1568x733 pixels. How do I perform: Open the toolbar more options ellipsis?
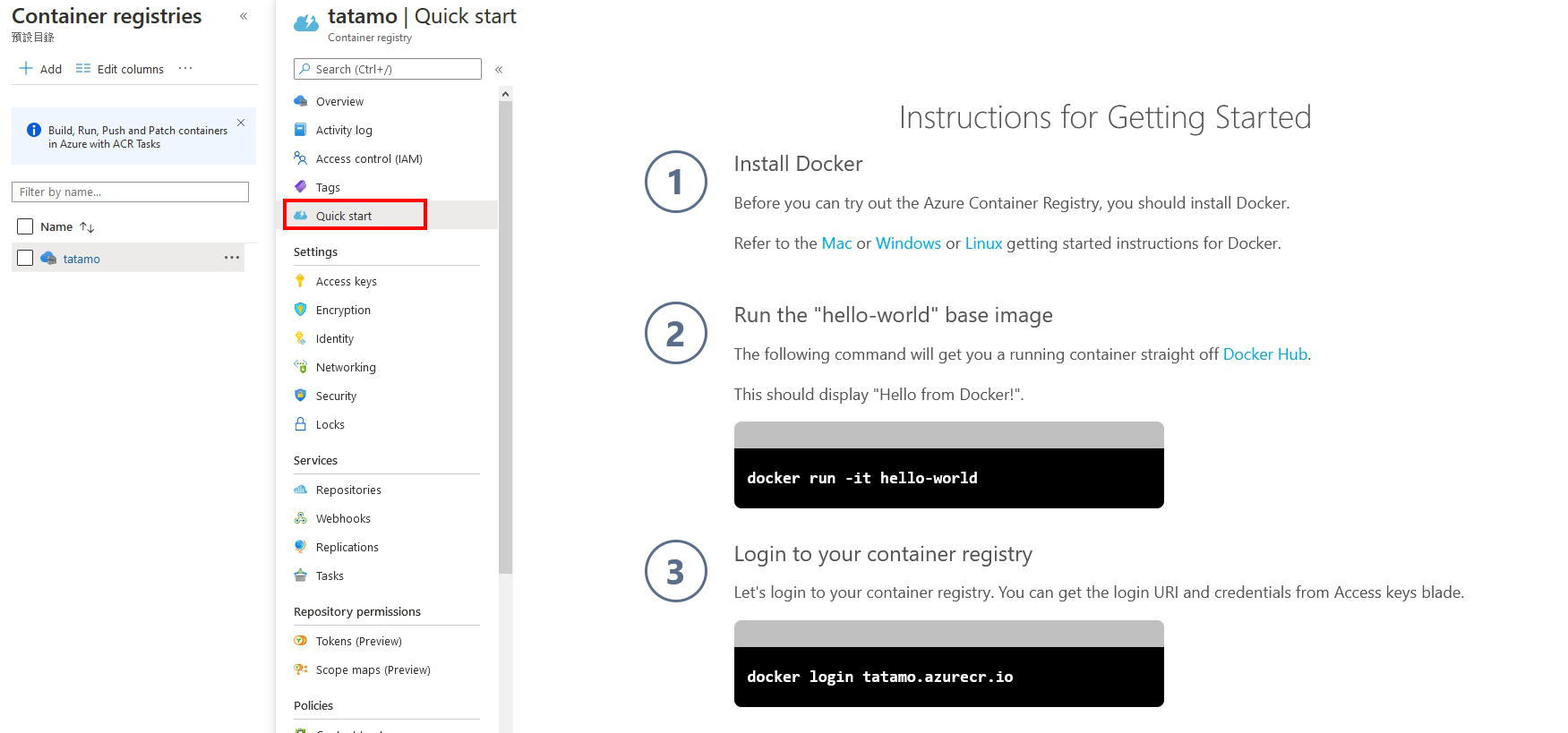(185, 68)
